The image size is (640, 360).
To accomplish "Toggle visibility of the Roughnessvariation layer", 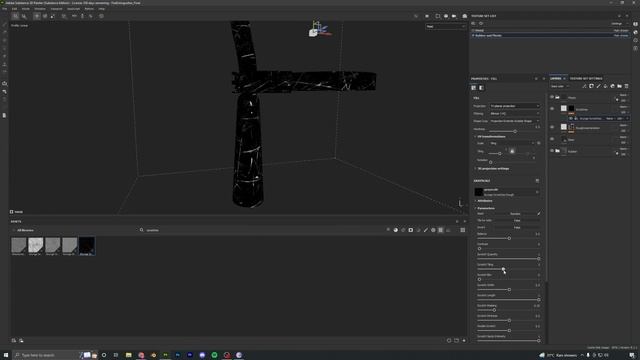I will (x=552, y=127).
